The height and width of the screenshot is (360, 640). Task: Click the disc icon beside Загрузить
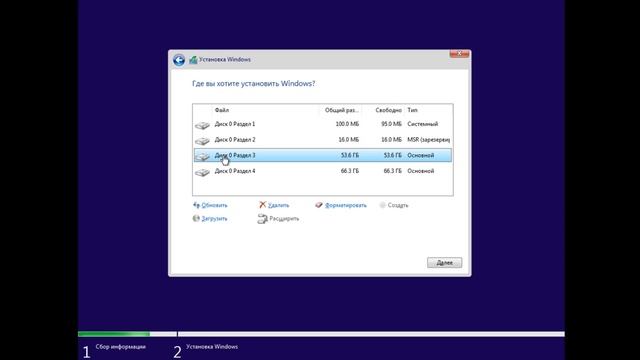196,218
